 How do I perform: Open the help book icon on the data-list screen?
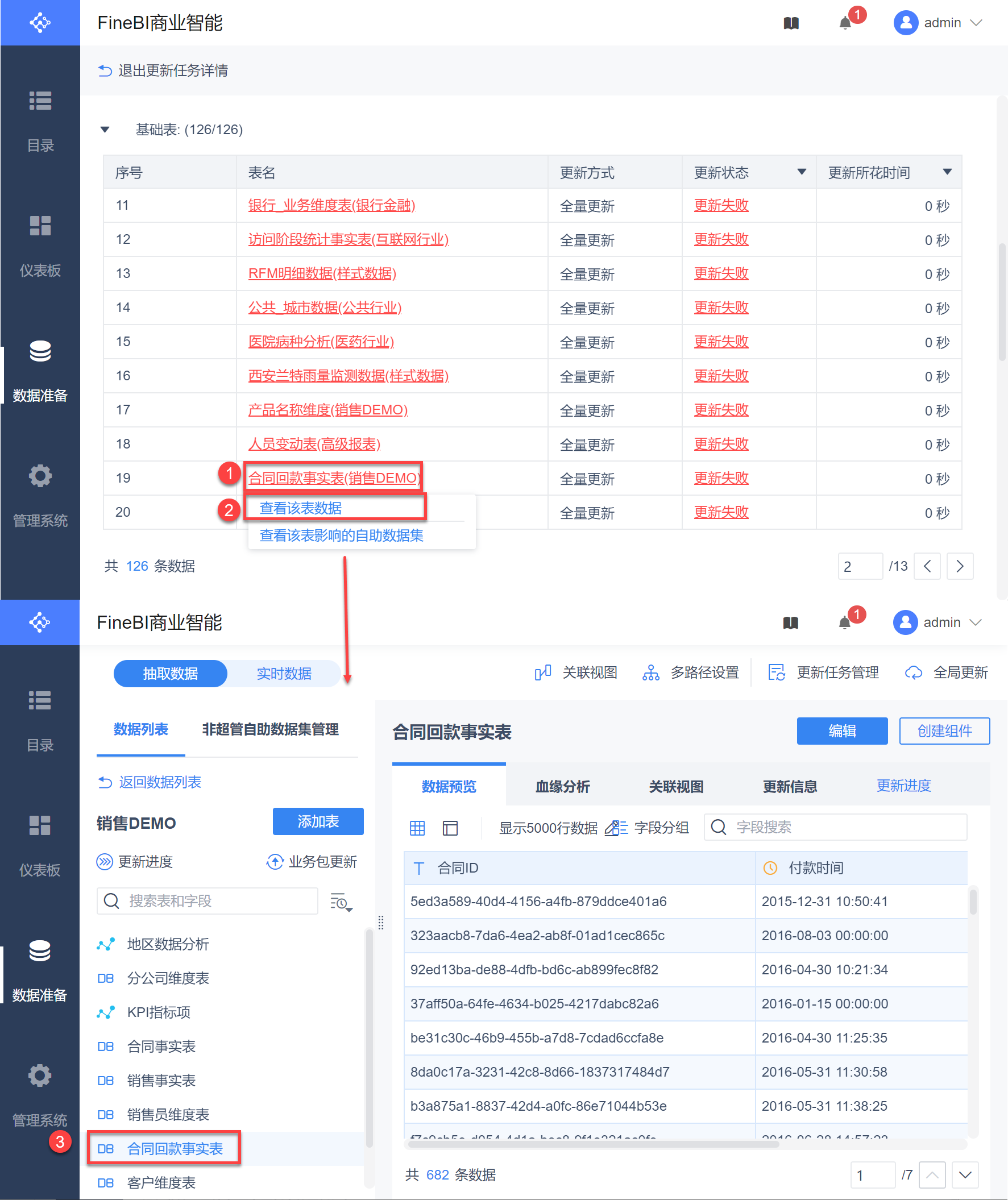790,622
